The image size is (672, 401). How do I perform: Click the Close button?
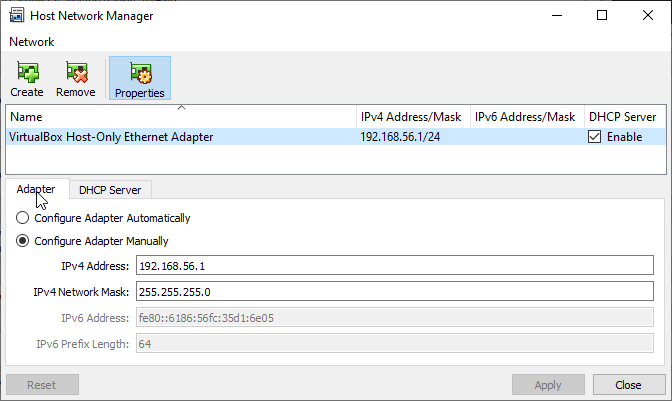pos(629,385)
